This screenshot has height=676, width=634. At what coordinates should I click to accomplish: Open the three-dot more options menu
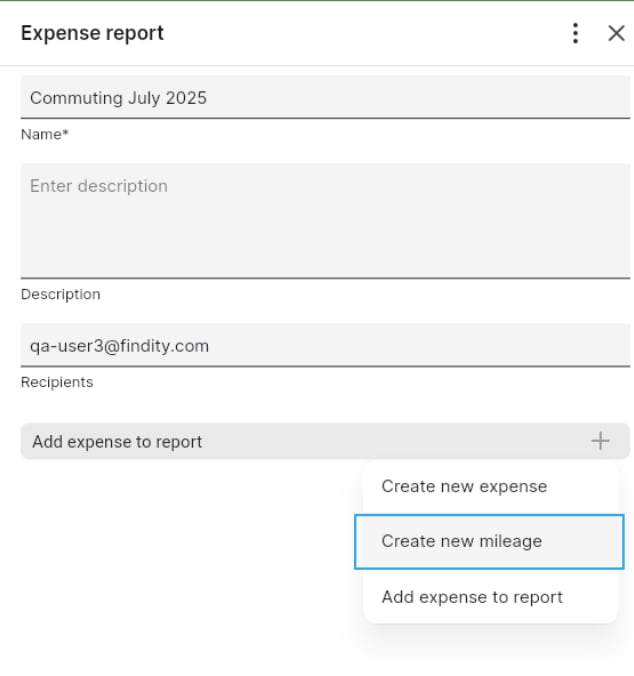click(x=575, y=33)
